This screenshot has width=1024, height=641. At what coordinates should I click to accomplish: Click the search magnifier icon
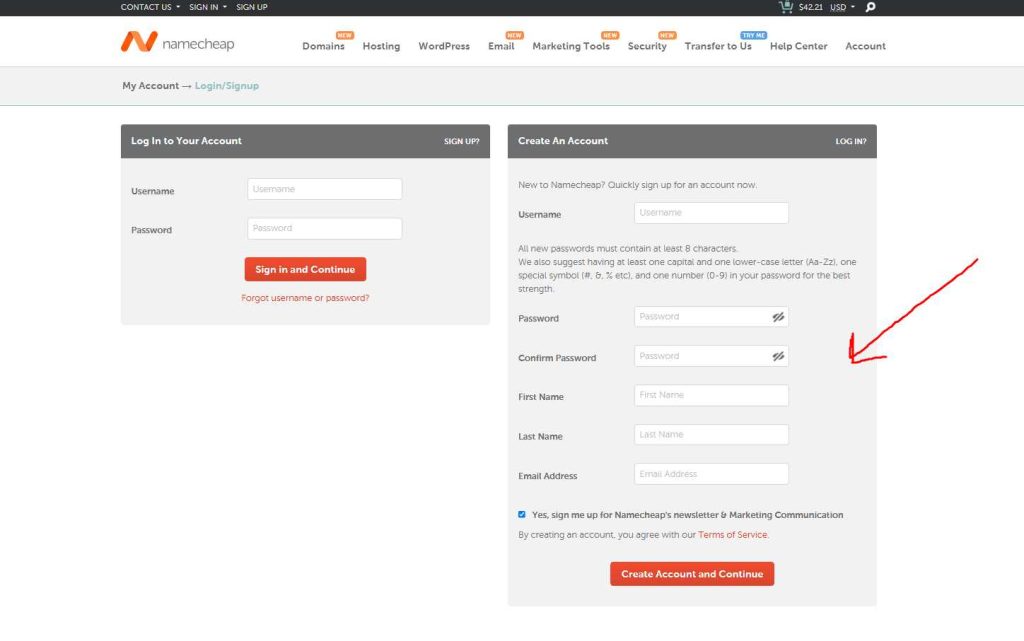pyautogui.click(x=870, y=7)
